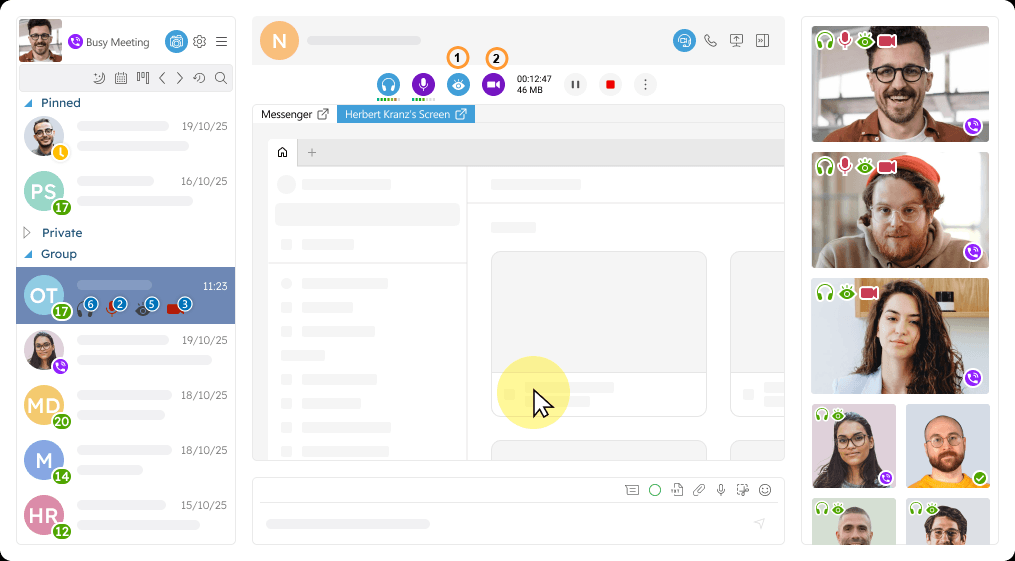Record a voice message with the composer microphone
The image size is (1015, 561).
click(721, 490)
